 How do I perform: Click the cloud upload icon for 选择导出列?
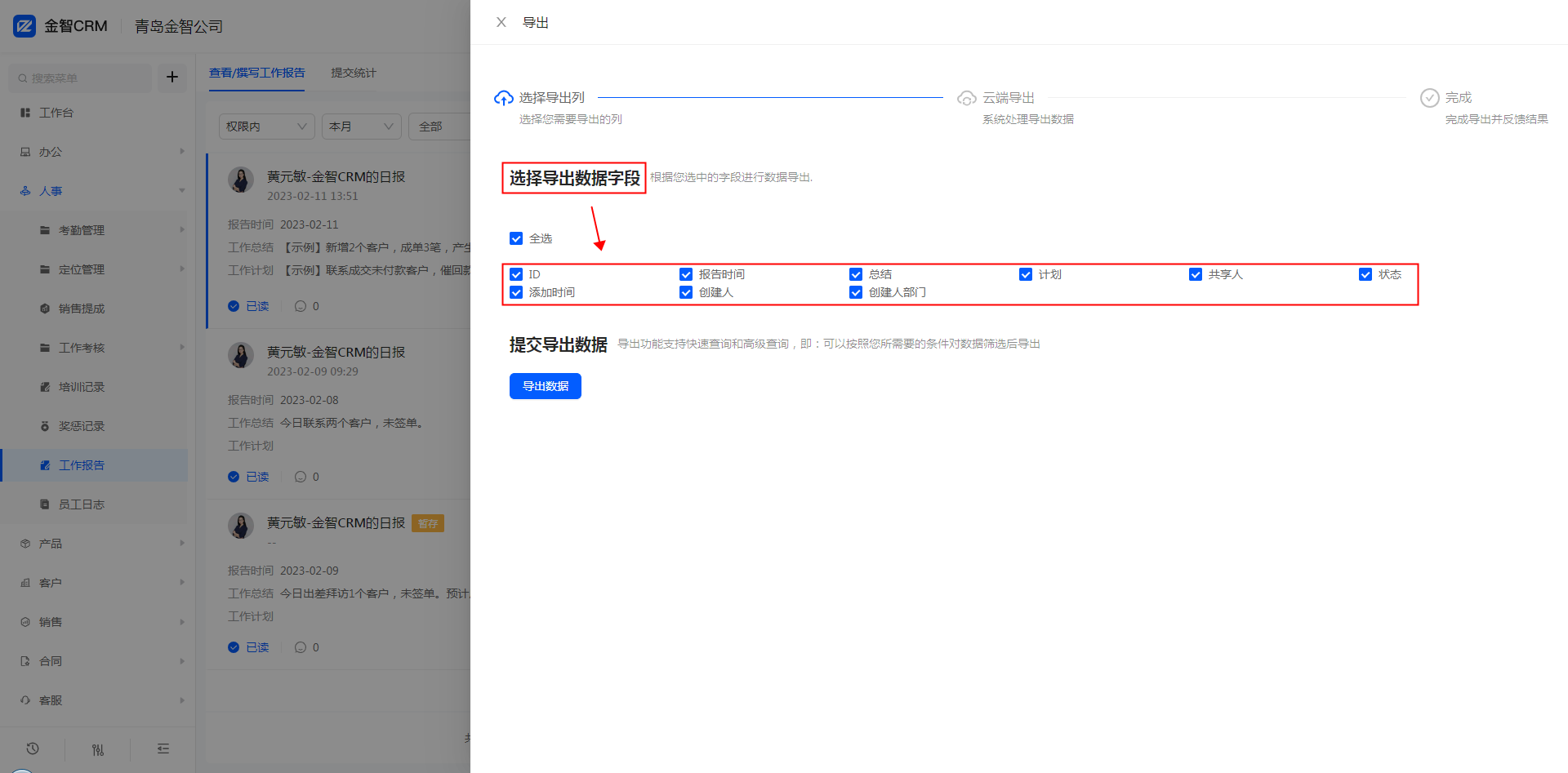pos(504,98)
